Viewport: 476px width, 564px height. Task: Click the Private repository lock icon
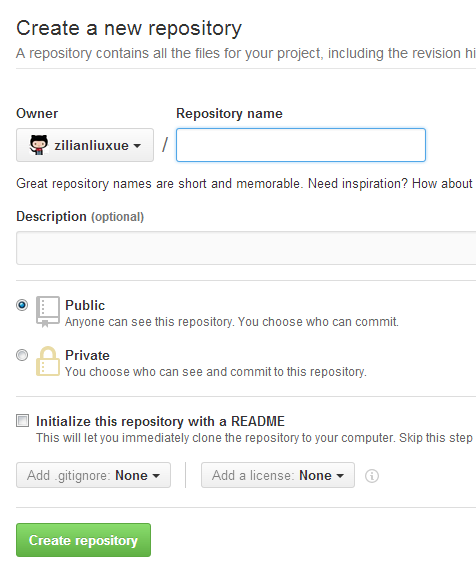[x=47, y=361]
